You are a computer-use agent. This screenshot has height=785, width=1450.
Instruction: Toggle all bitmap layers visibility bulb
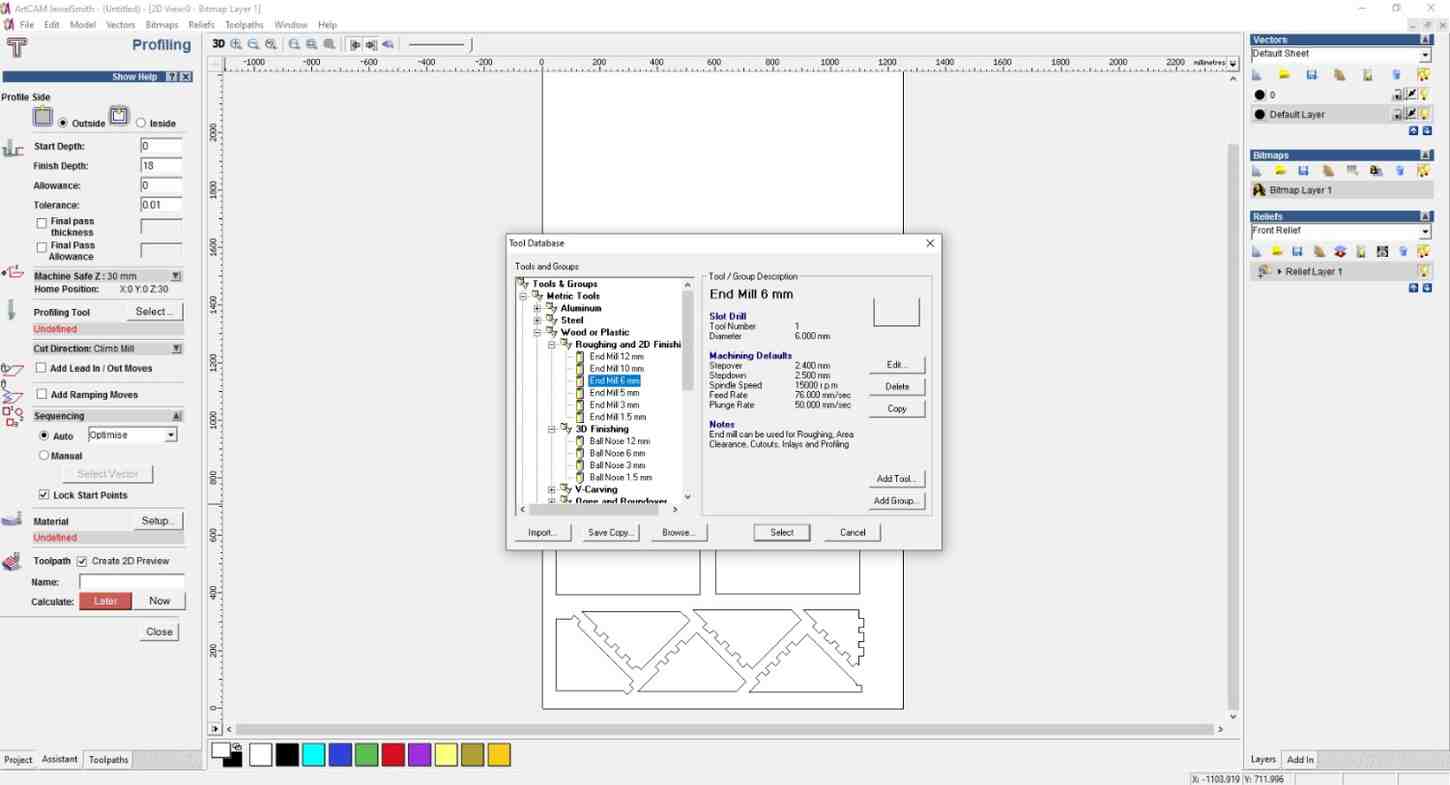pyautogui.click(x=1424, y=171)
